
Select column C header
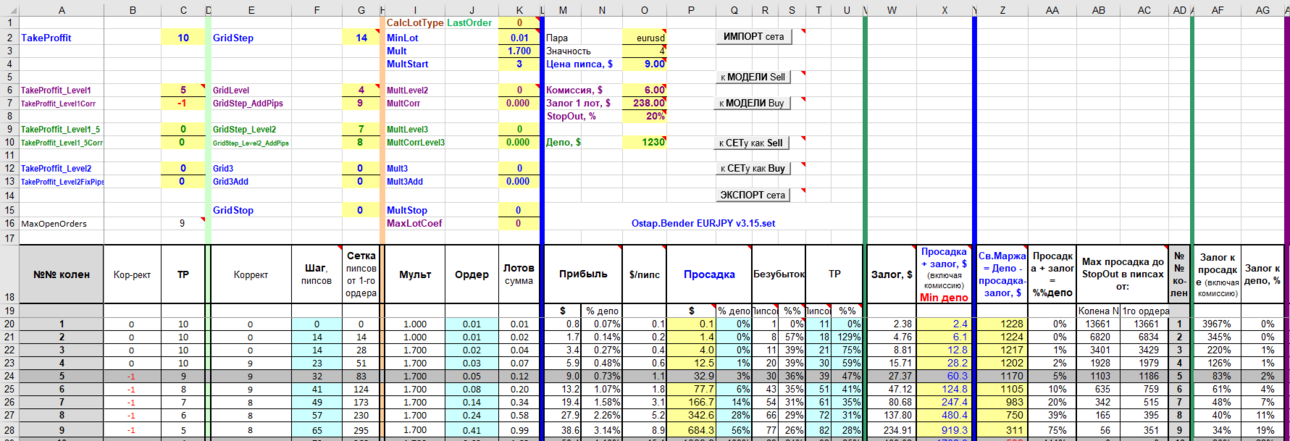(182, 9)
